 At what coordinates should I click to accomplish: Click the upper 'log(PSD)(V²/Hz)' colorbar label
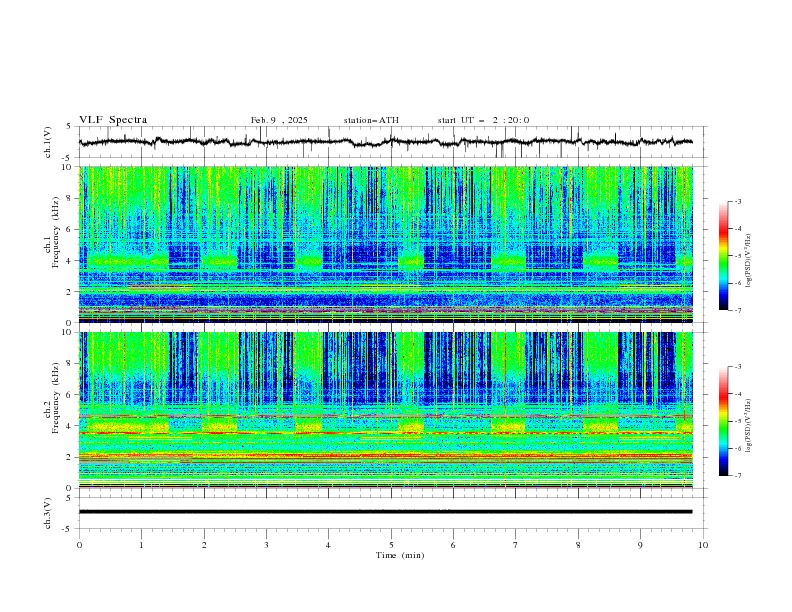(x=749, y=261)
